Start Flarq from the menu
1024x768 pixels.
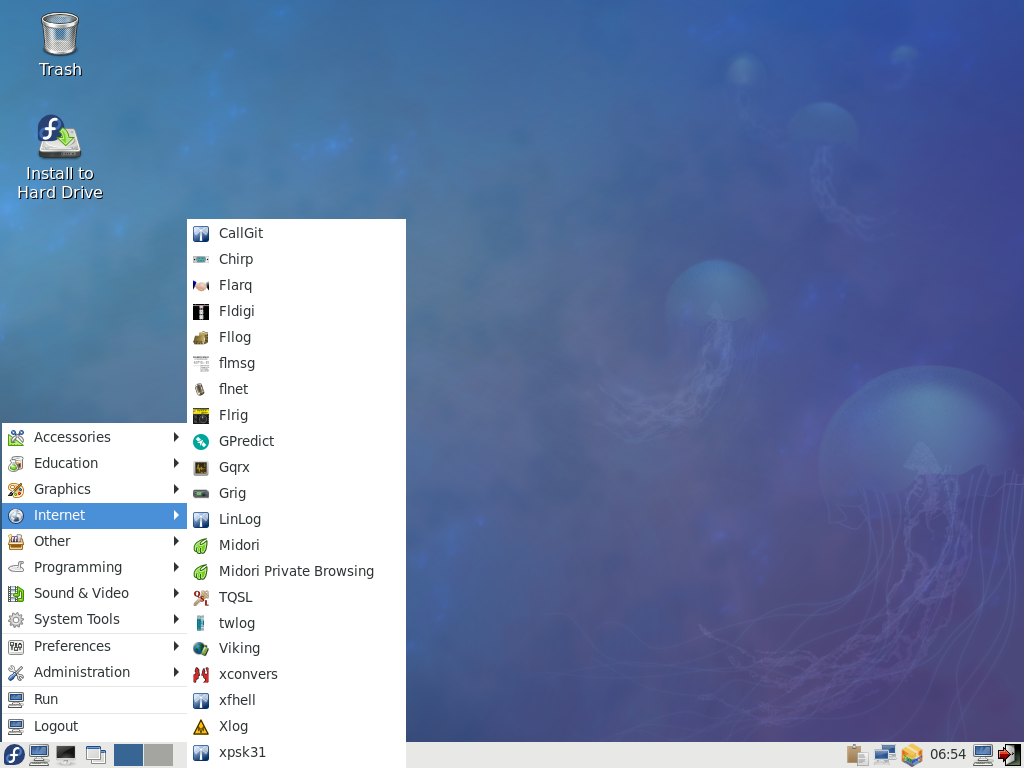coord(296,285)
